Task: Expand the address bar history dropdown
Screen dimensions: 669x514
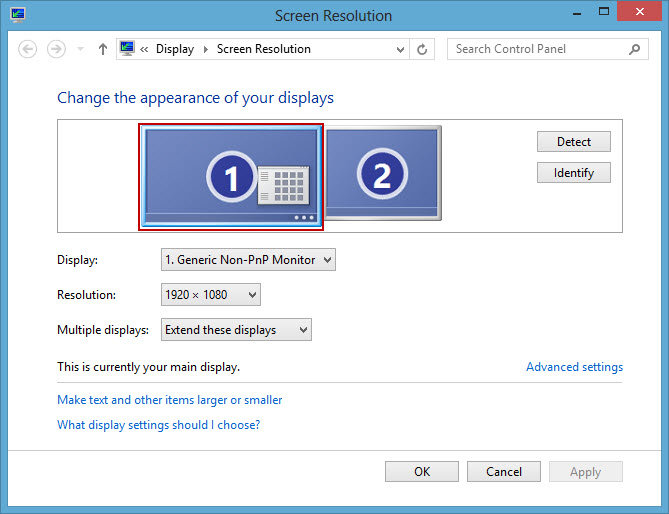Action: (401, 49)
